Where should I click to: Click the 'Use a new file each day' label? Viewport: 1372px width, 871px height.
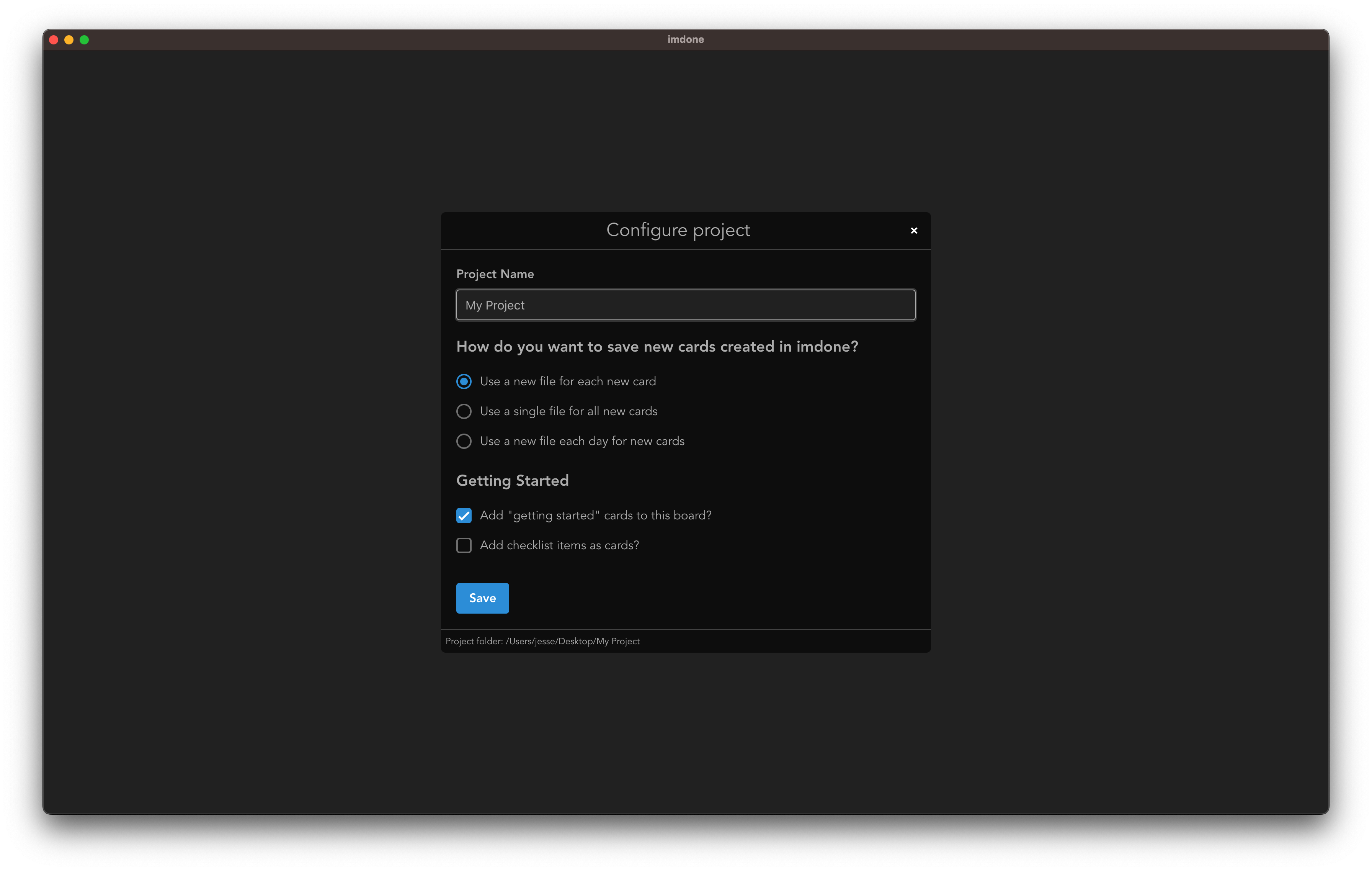pos(582,441)
